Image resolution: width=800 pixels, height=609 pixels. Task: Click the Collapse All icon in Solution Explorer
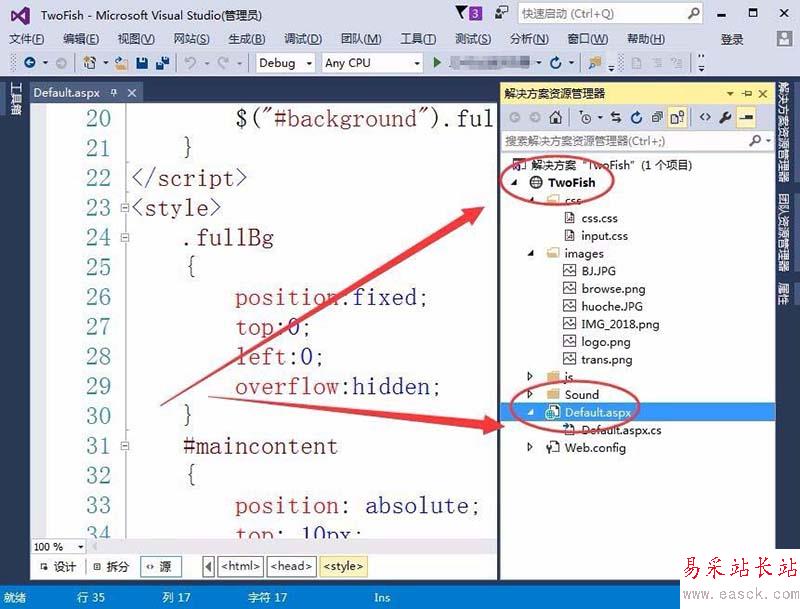click(x=657, y=118)
